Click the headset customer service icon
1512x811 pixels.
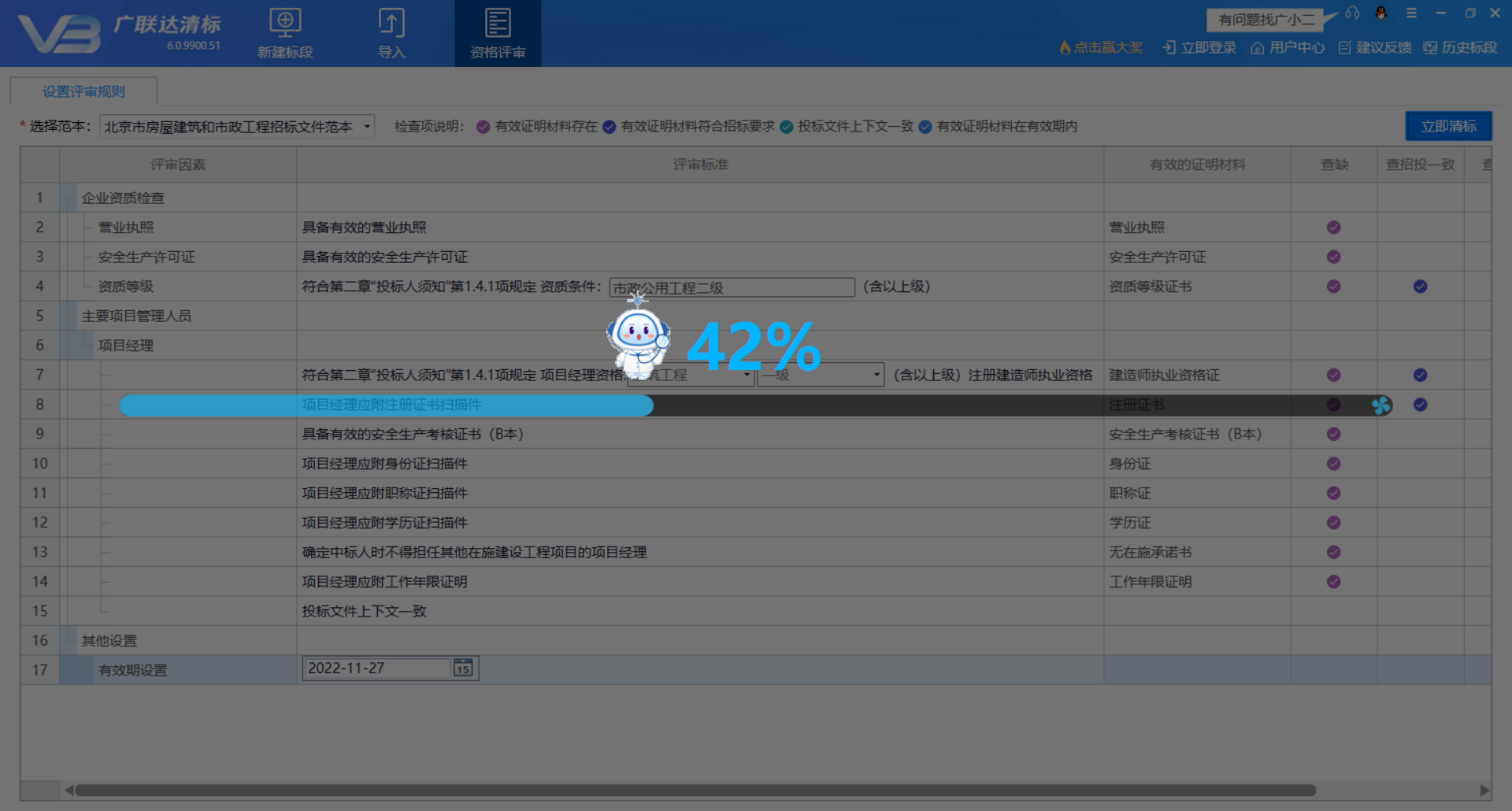pyautogui.click(x=1352, y=13)
